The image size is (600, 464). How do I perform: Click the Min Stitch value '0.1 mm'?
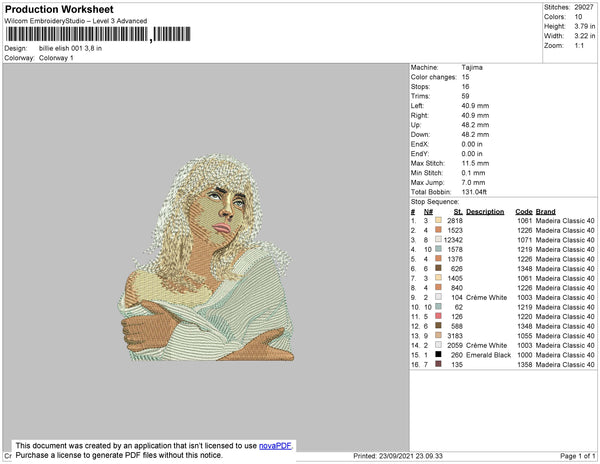click(x=473, y=173)
